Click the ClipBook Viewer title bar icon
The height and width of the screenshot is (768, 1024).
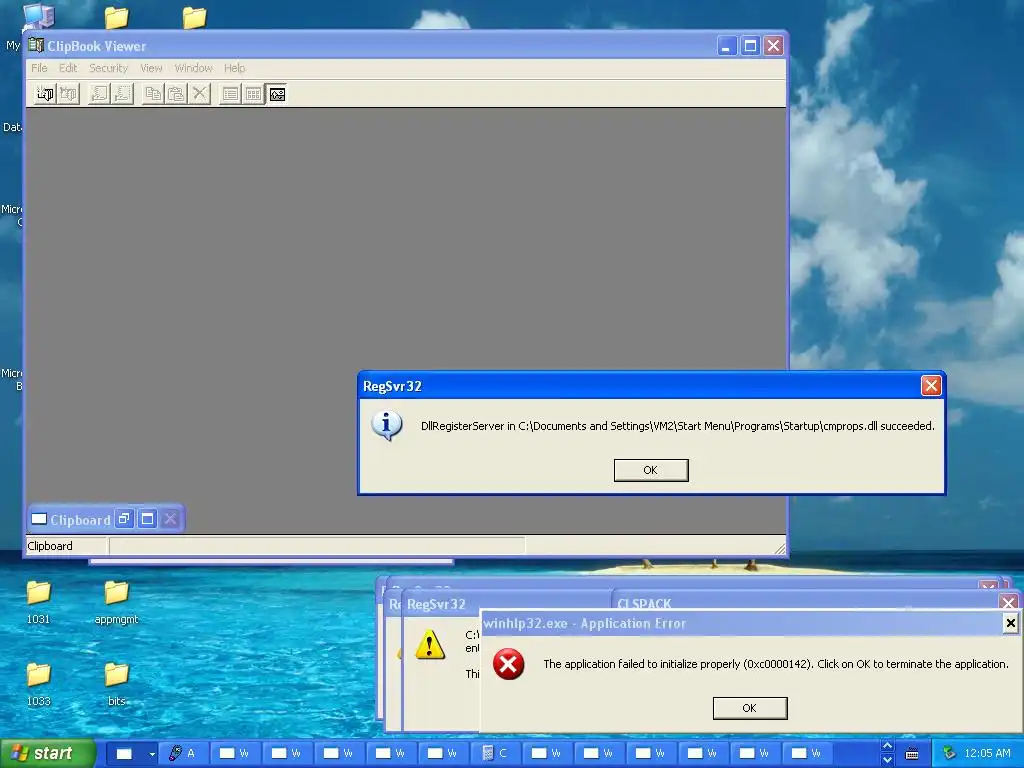36,46
